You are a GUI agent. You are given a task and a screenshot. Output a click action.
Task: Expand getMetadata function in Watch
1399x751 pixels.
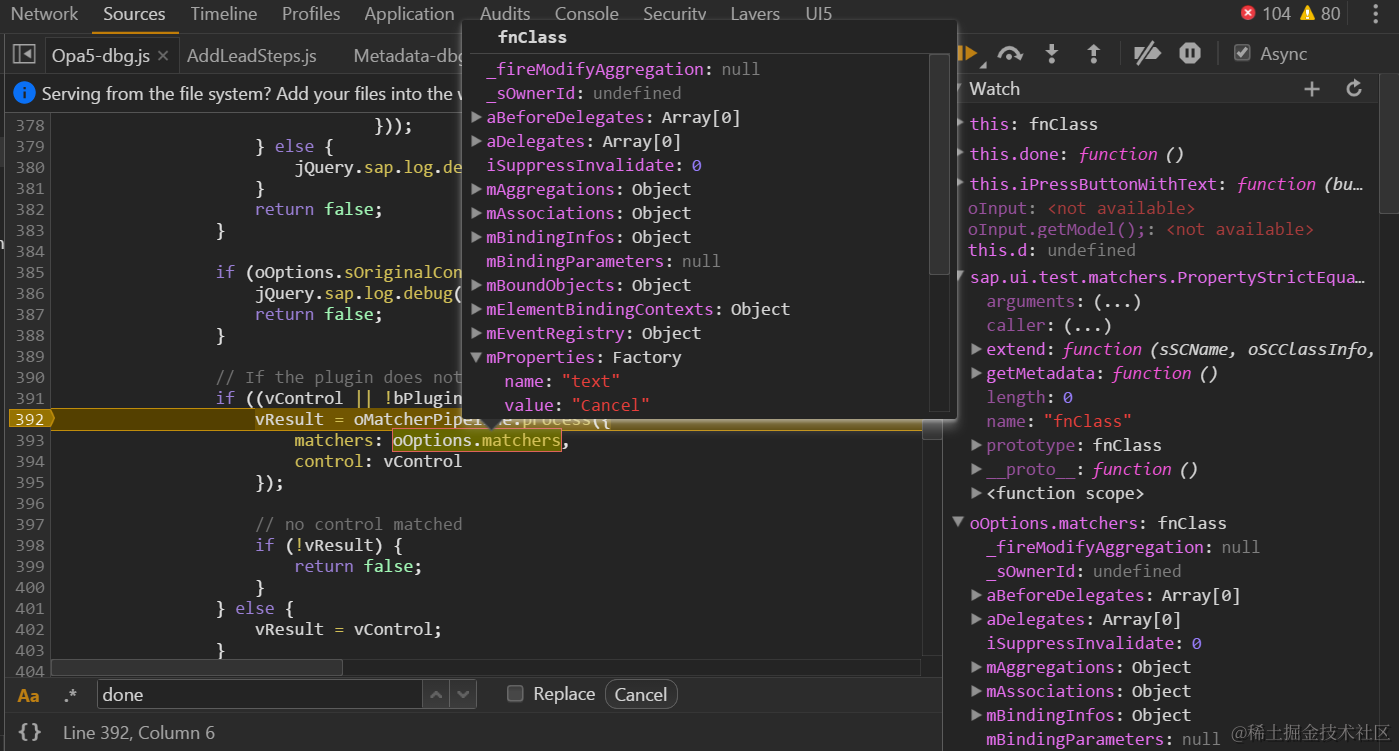[x=977, y=373]
